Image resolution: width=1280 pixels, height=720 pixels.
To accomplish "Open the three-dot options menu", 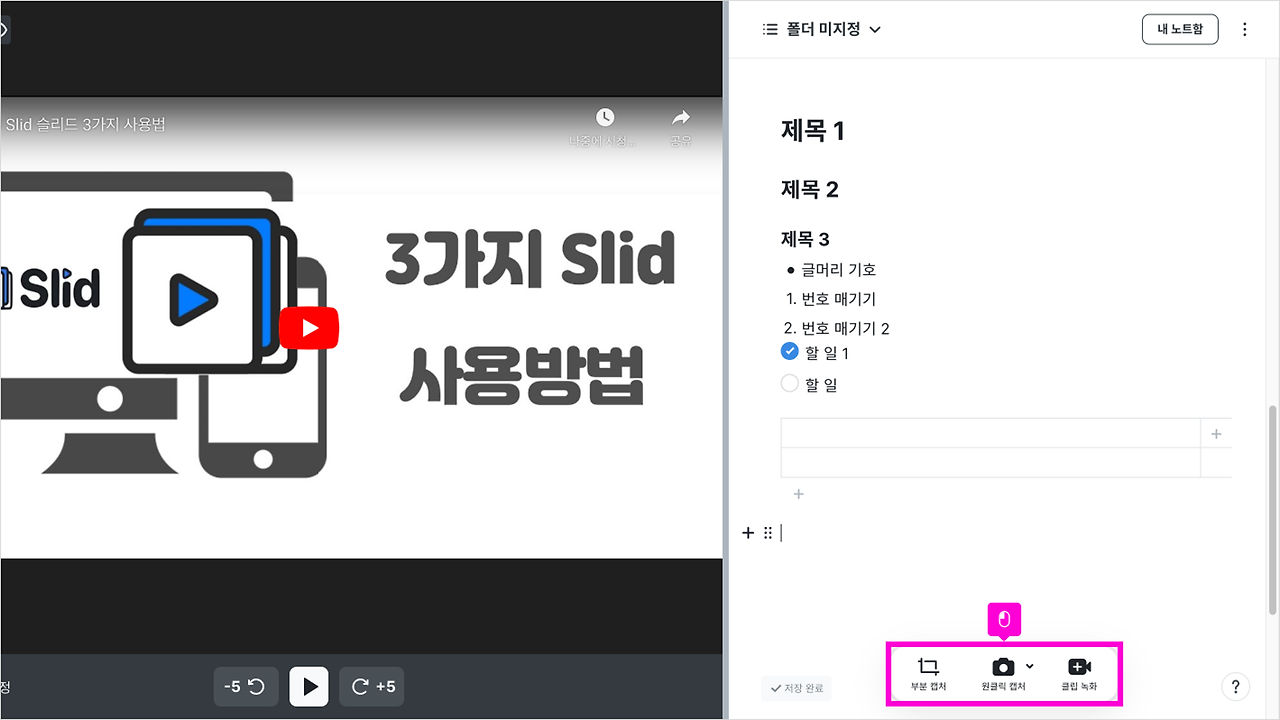I will pyautogui.click(x=1245, y=29).
